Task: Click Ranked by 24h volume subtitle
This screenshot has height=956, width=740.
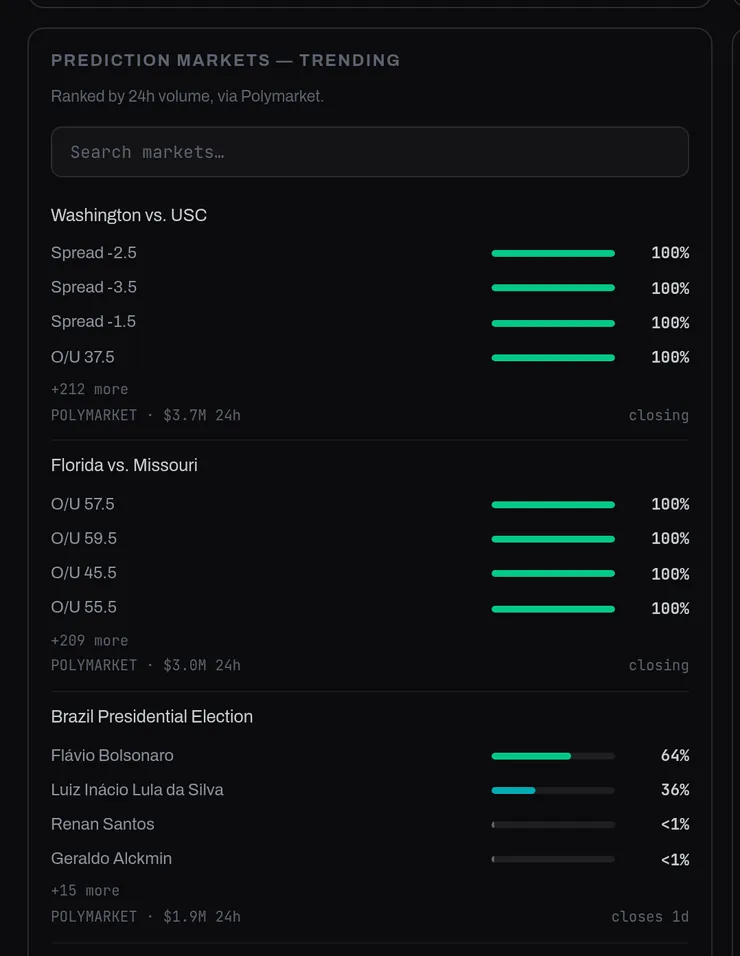Action: click(x=187, y=96)
